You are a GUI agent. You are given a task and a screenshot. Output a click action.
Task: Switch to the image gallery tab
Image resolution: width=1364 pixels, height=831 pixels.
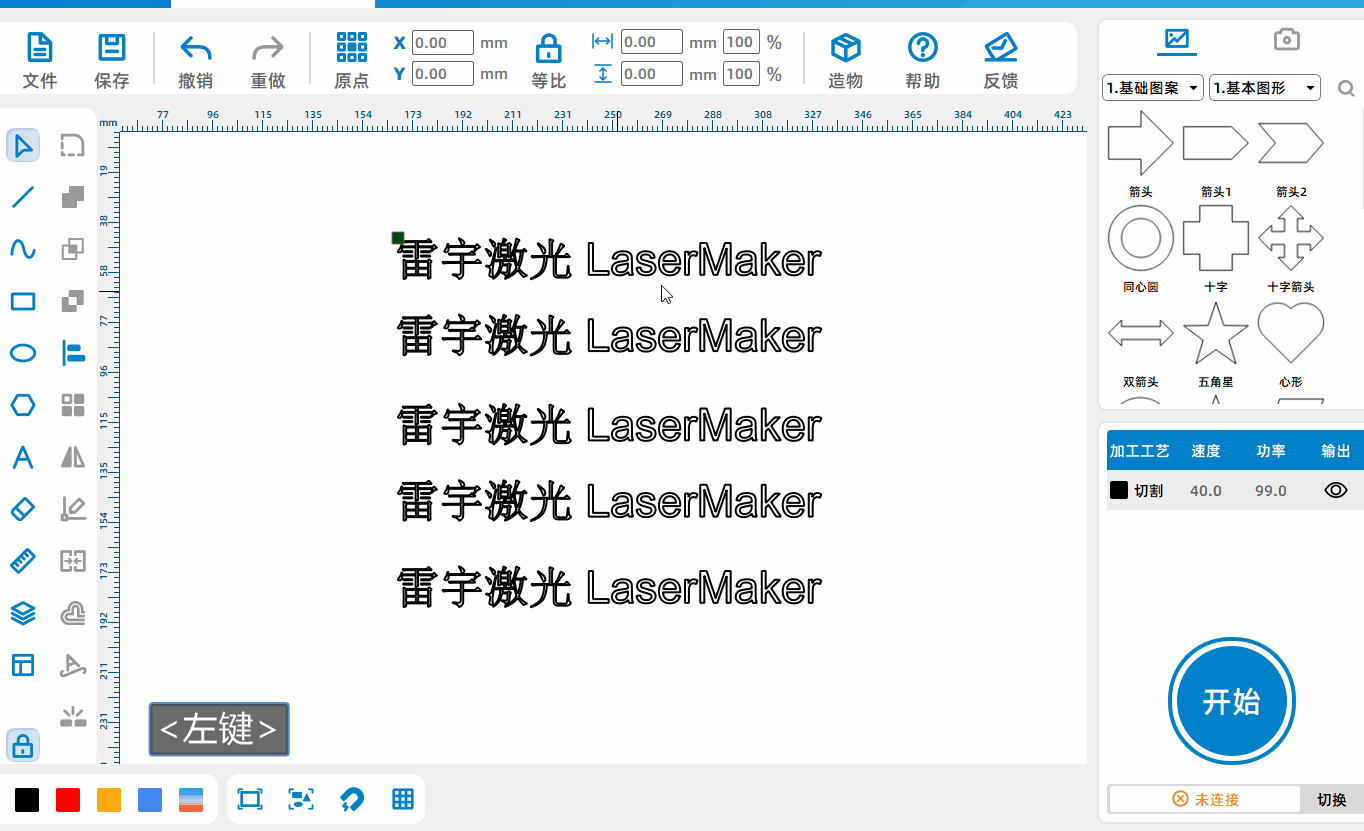coord(1176,40)
